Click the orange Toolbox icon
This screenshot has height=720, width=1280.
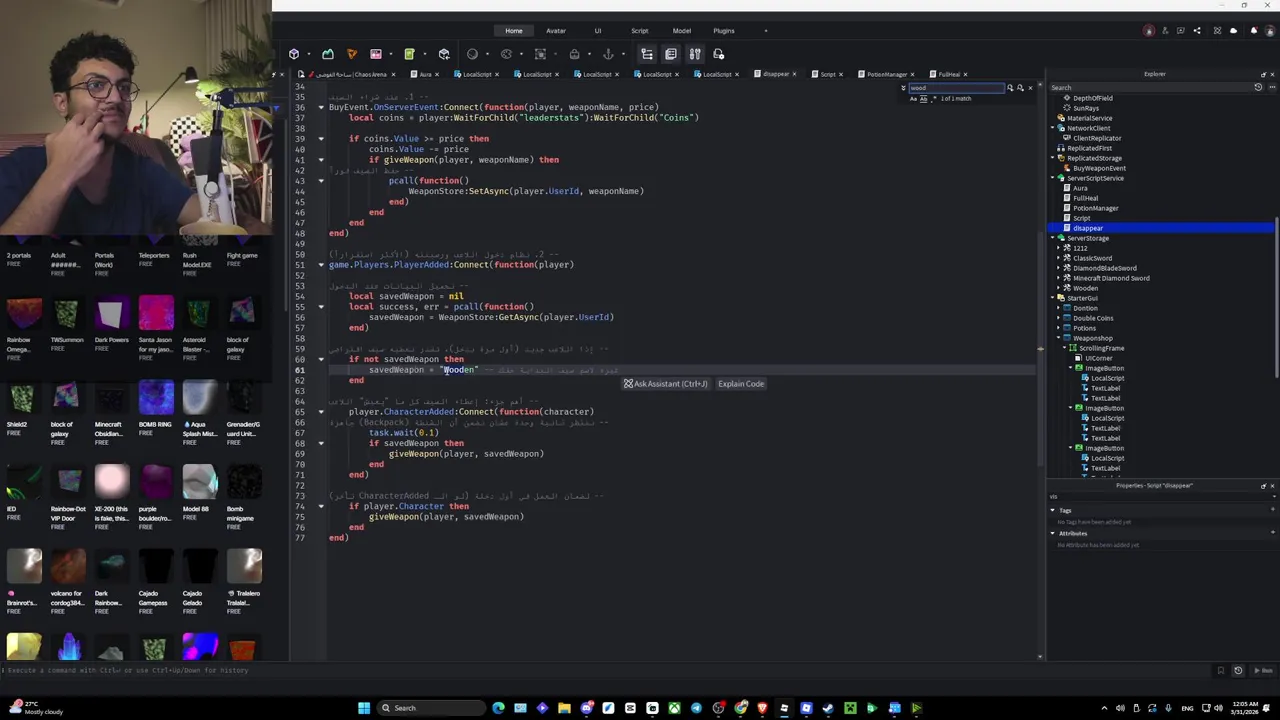352,54
